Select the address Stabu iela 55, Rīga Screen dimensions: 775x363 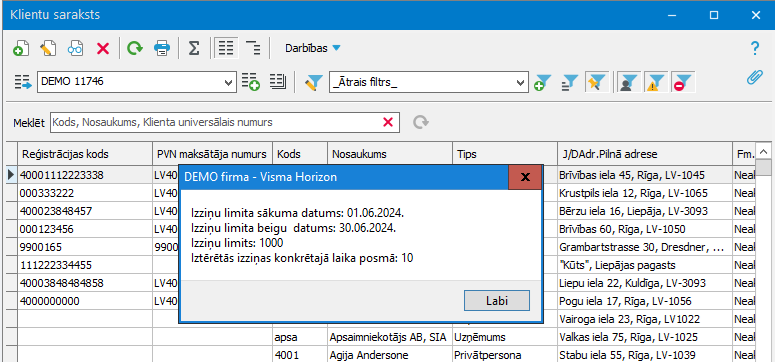point(645,355)
